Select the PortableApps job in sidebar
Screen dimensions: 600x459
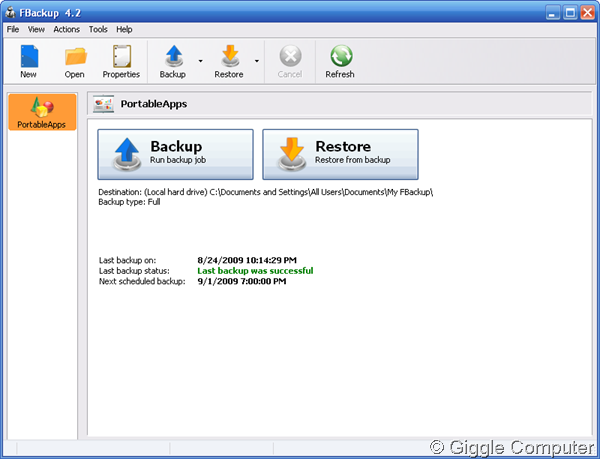[x=42, y=112]
